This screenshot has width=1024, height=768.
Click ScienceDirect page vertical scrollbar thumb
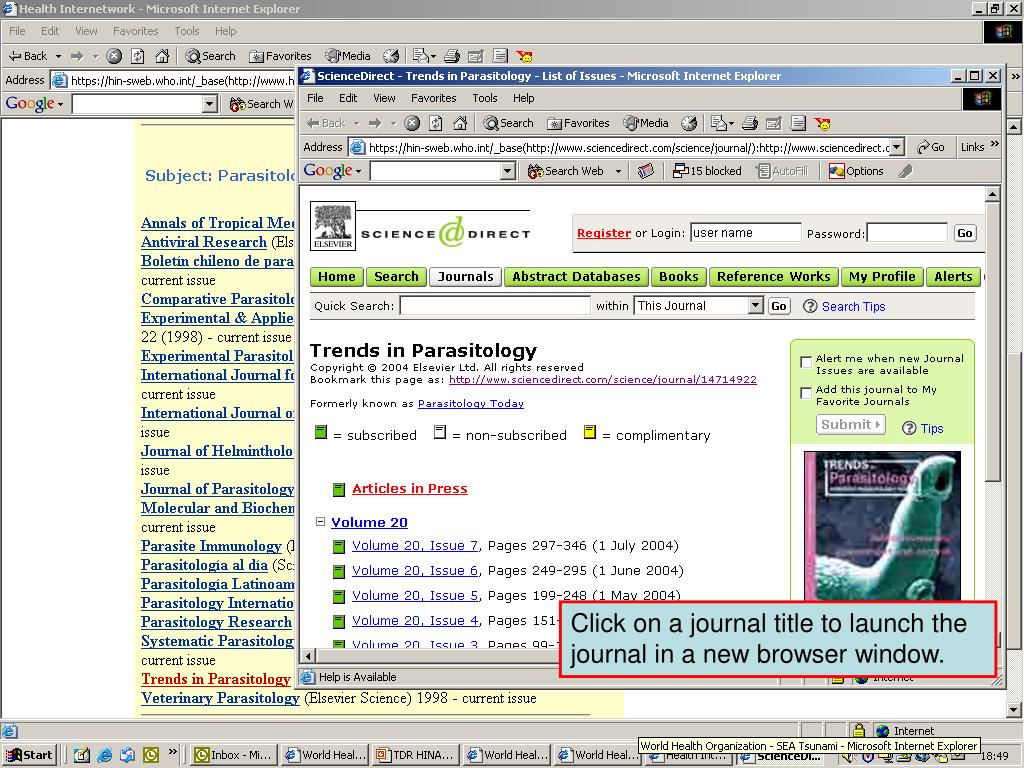click(x=993, y=342)
